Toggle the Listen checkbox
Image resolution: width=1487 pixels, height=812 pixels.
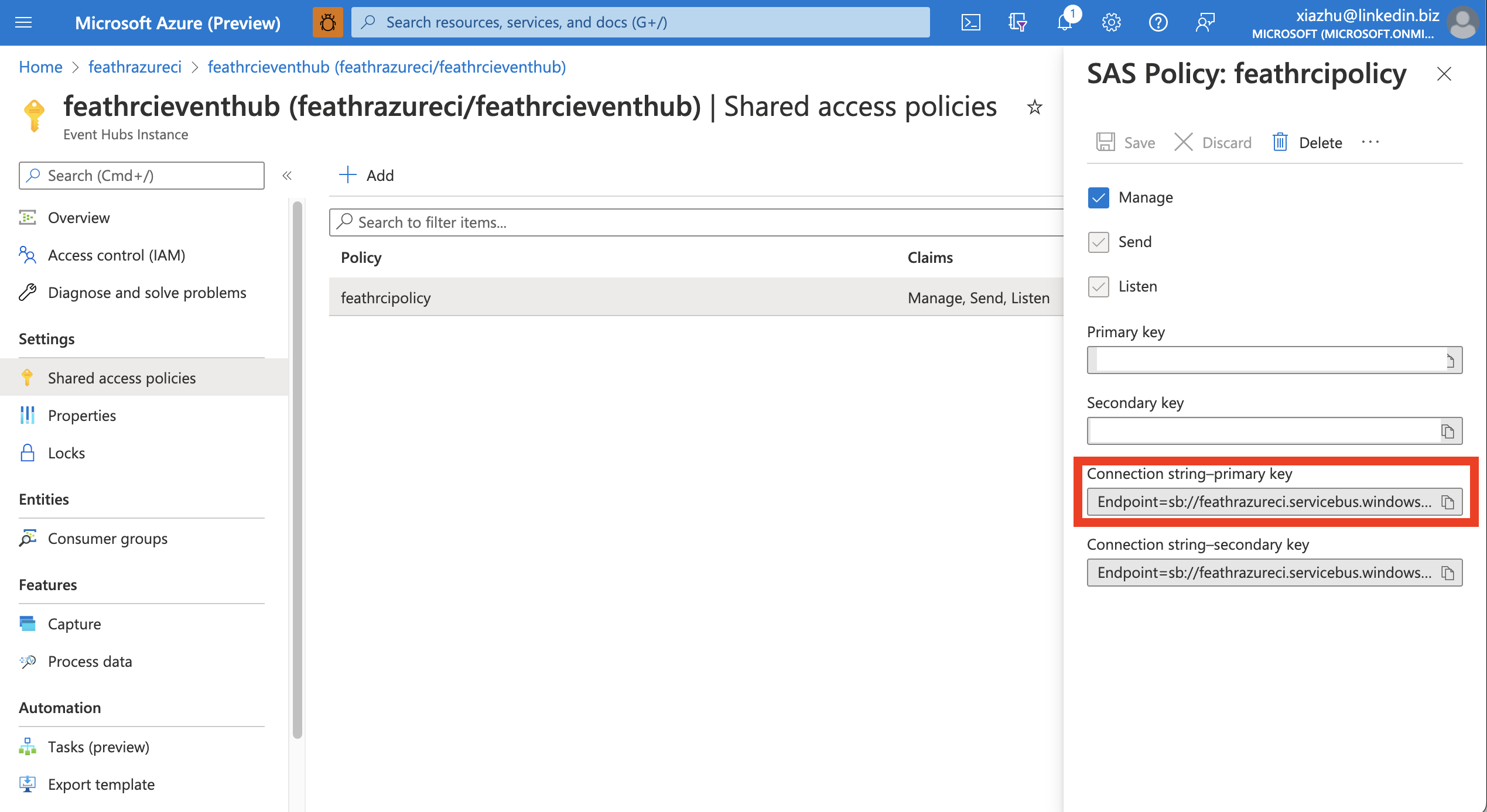pyautogui.click(x=1098, y=286)
